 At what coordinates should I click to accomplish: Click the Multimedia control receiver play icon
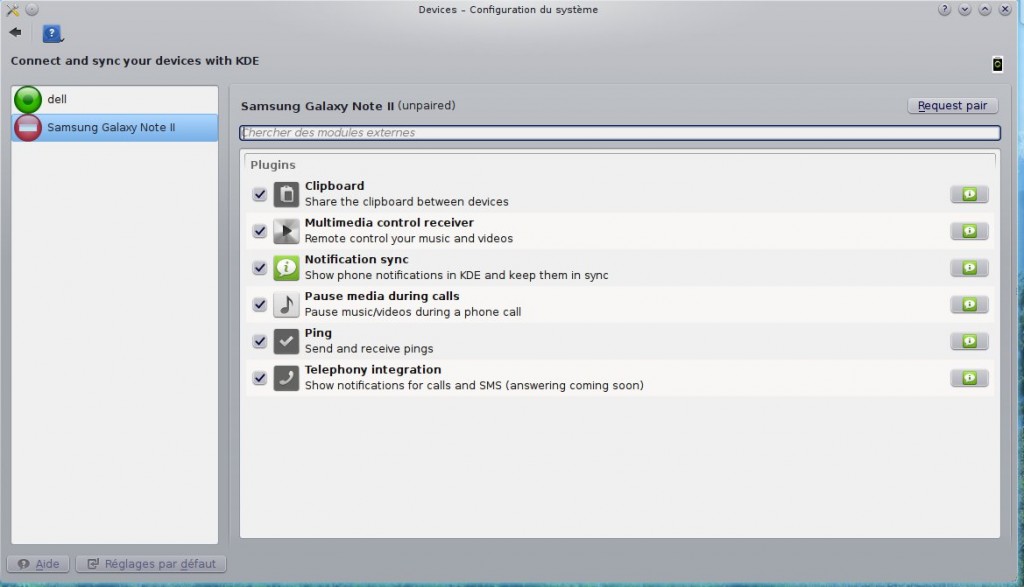coord(286,231)
